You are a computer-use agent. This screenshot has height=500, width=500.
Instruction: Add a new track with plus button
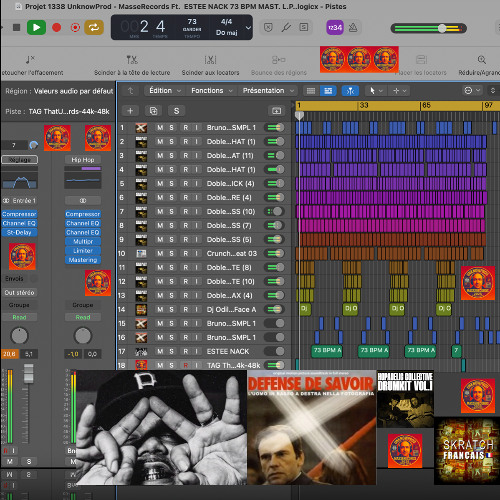[130, 111]
